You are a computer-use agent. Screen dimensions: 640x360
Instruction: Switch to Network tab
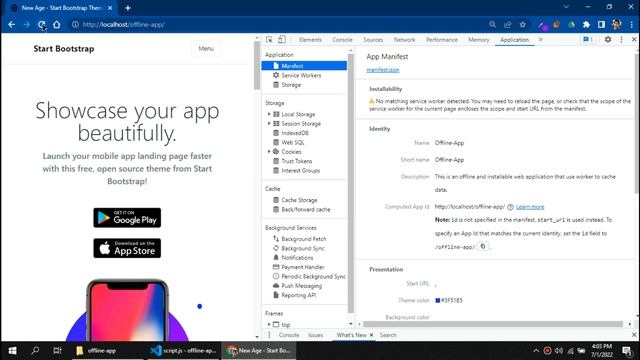pos(404,40)
